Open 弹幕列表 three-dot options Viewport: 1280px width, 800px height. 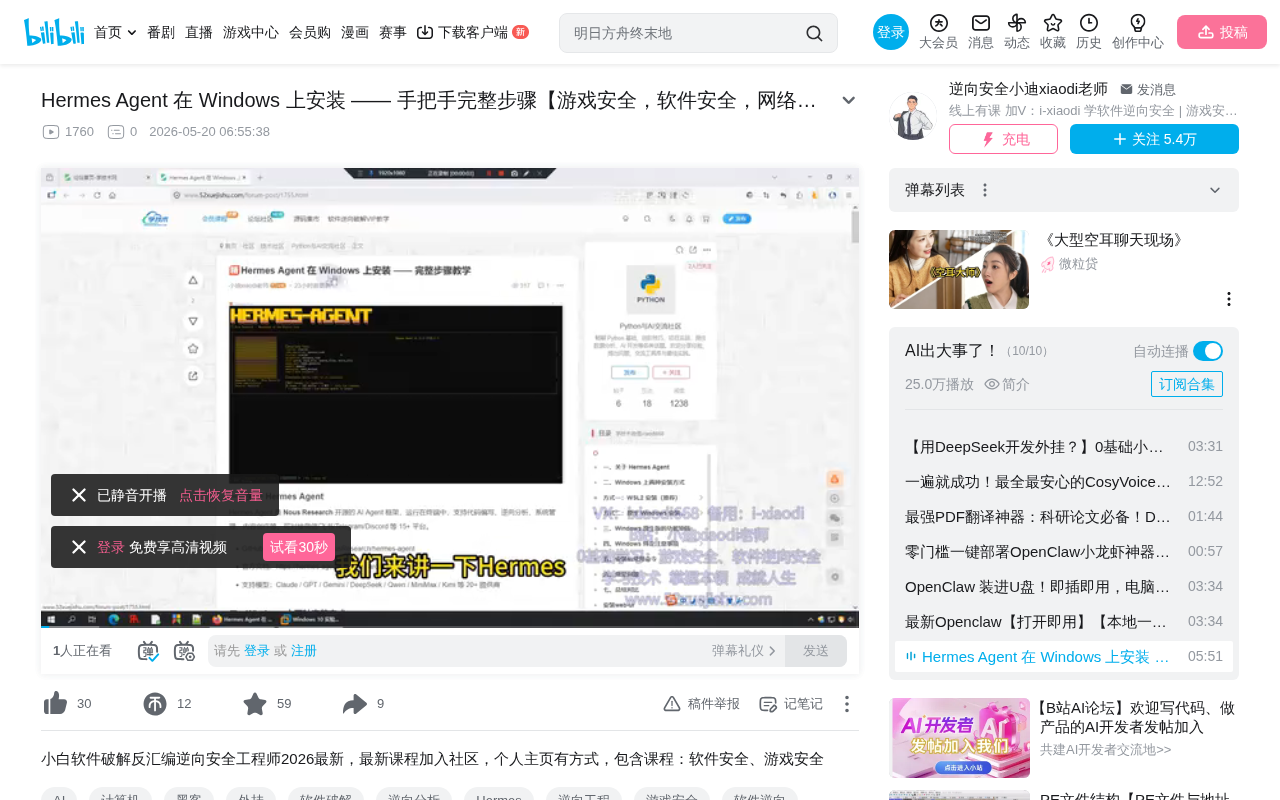tap(985, 190)
